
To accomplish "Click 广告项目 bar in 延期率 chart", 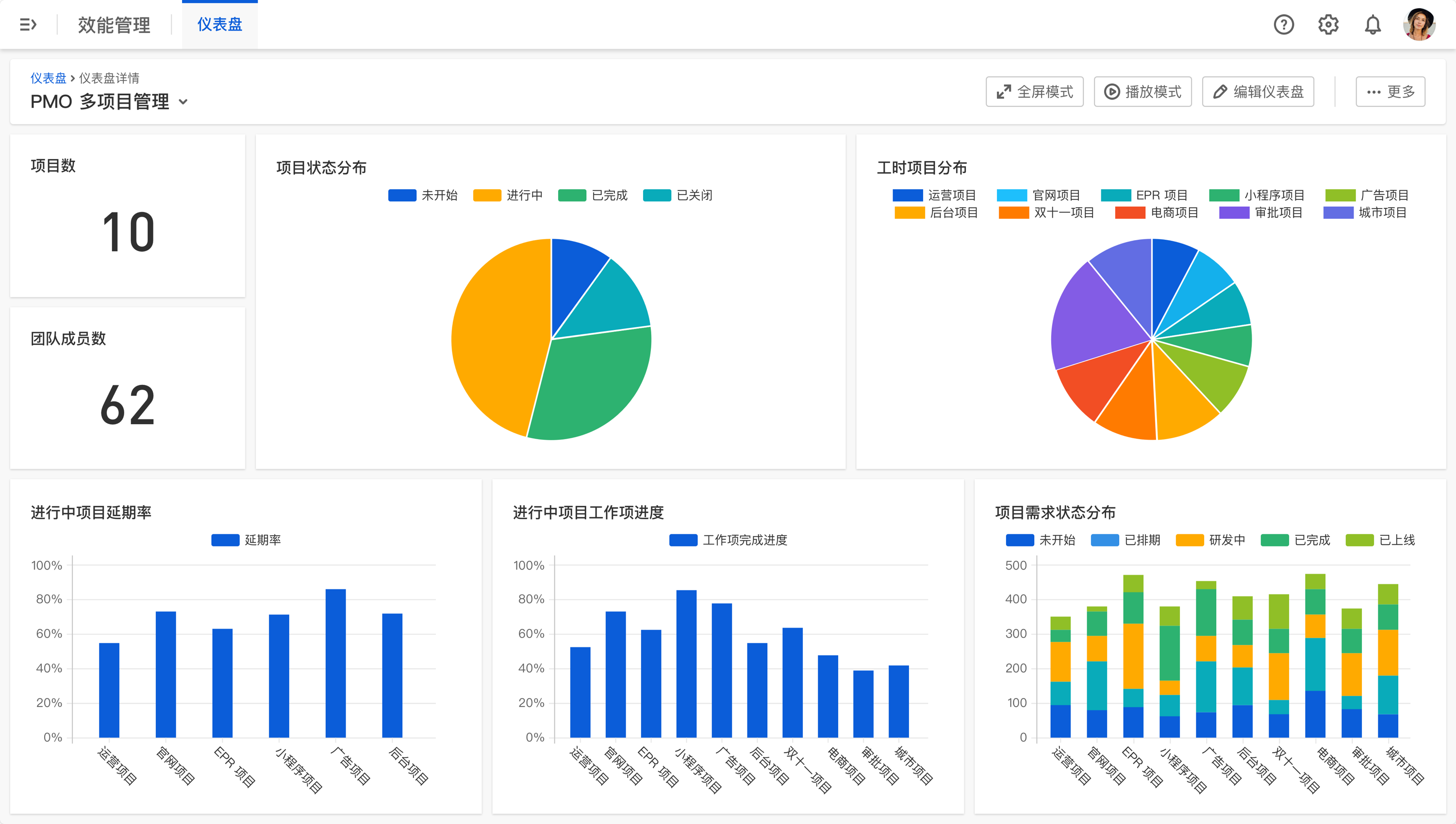I will [335, 663].
